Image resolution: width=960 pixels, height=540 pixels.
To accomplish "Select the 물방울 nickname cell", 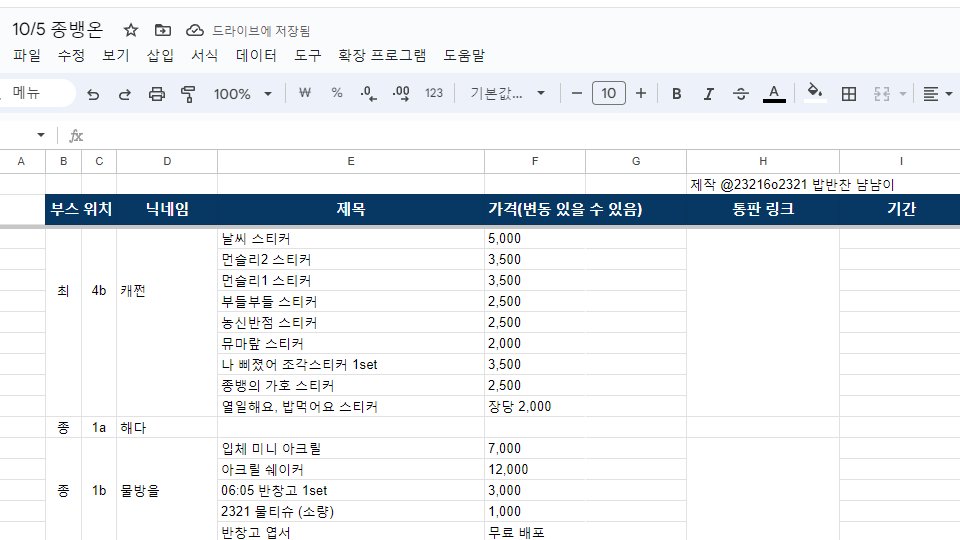I will [167, 490].
